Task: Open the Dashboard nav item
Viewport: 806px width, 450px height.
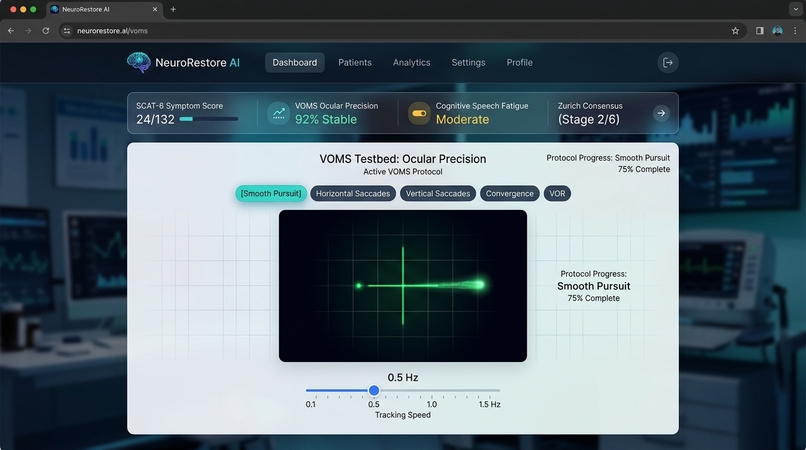Action: (295, 62)
